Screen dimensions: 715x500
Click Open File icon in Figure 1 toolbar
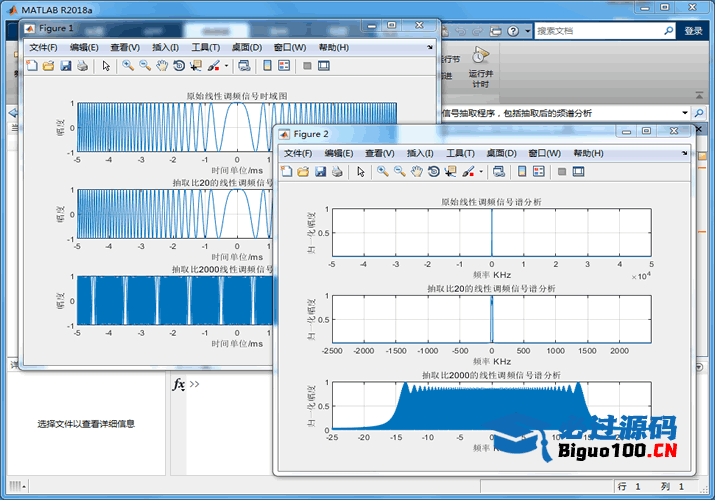pyautogui.click(x=48, y=66)
